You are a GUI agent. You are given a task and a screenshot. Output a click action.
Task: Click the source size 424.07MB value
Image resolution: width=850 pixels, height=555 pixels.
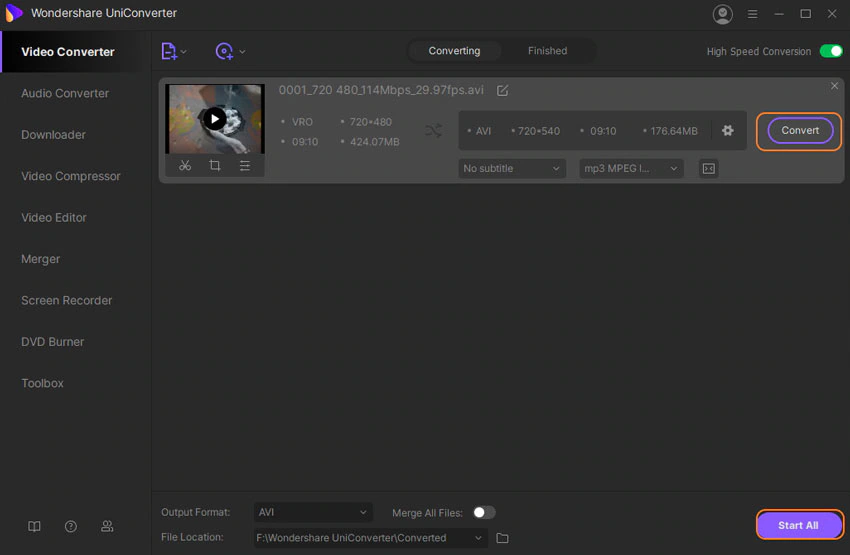375,142
